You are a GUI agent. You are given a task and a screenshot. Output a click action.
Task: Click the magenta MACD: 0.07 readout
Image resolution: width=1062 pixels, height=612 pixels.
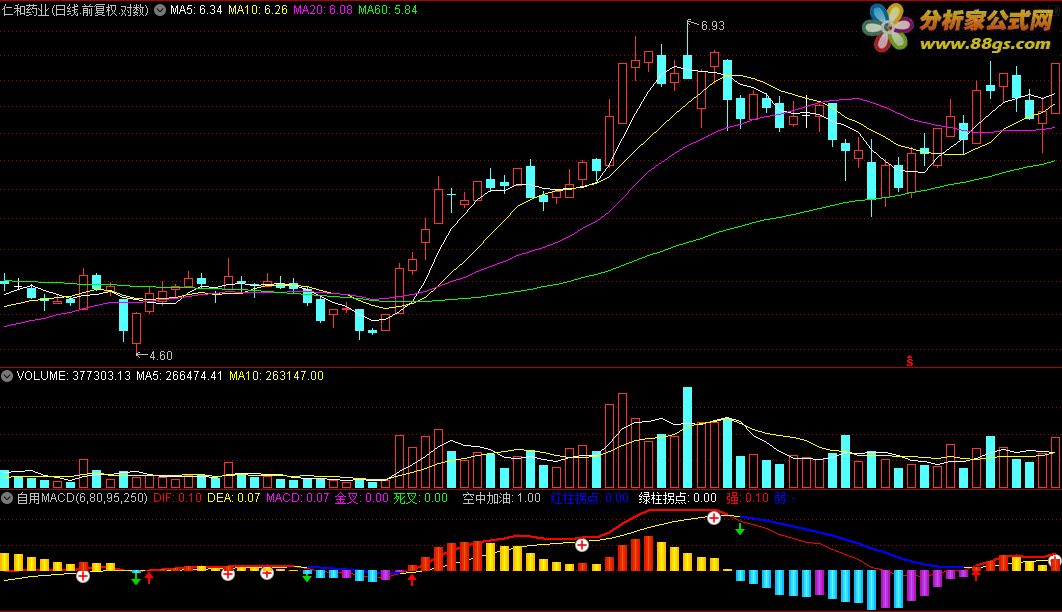(297, 498)
